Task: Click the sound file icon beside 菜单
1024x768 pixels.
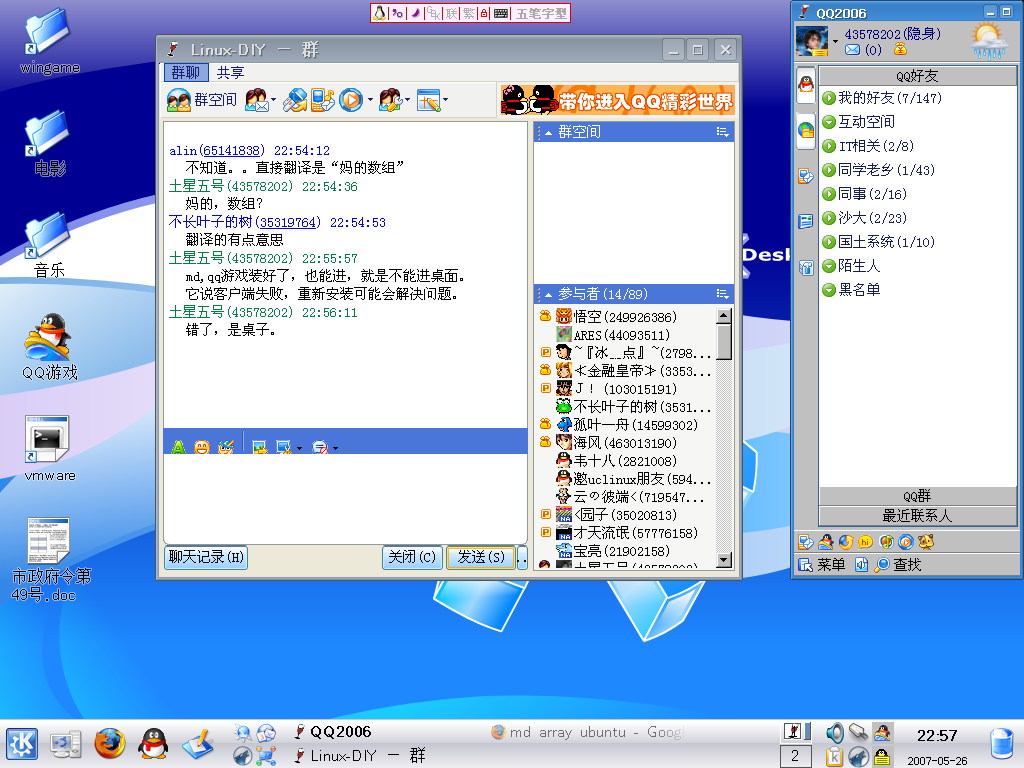Action: pyautogui.click(x=861, y=565)
